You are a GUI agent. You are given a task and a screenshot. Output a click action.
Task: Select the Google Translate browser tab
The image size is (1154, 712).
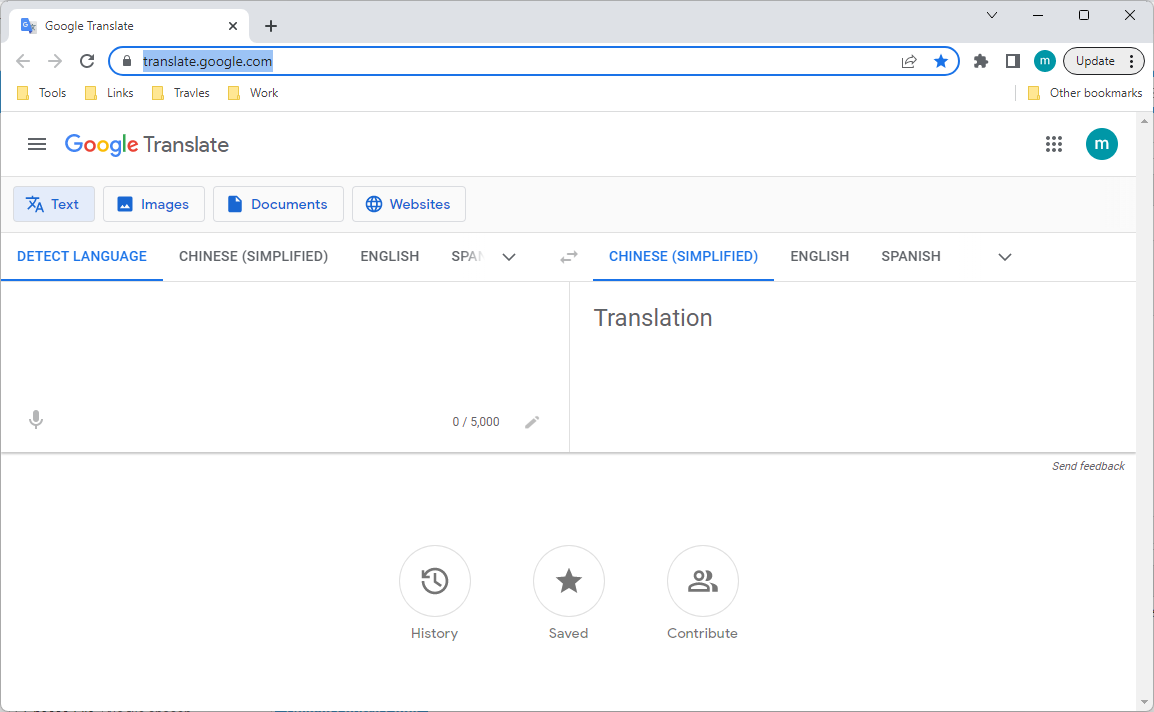pyautogui.click(x=129, y=26)
